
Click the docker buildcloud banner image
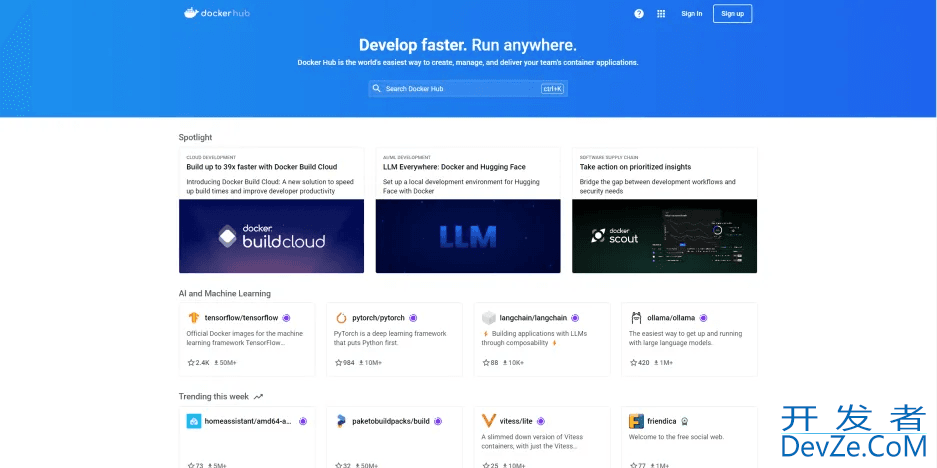271,236
